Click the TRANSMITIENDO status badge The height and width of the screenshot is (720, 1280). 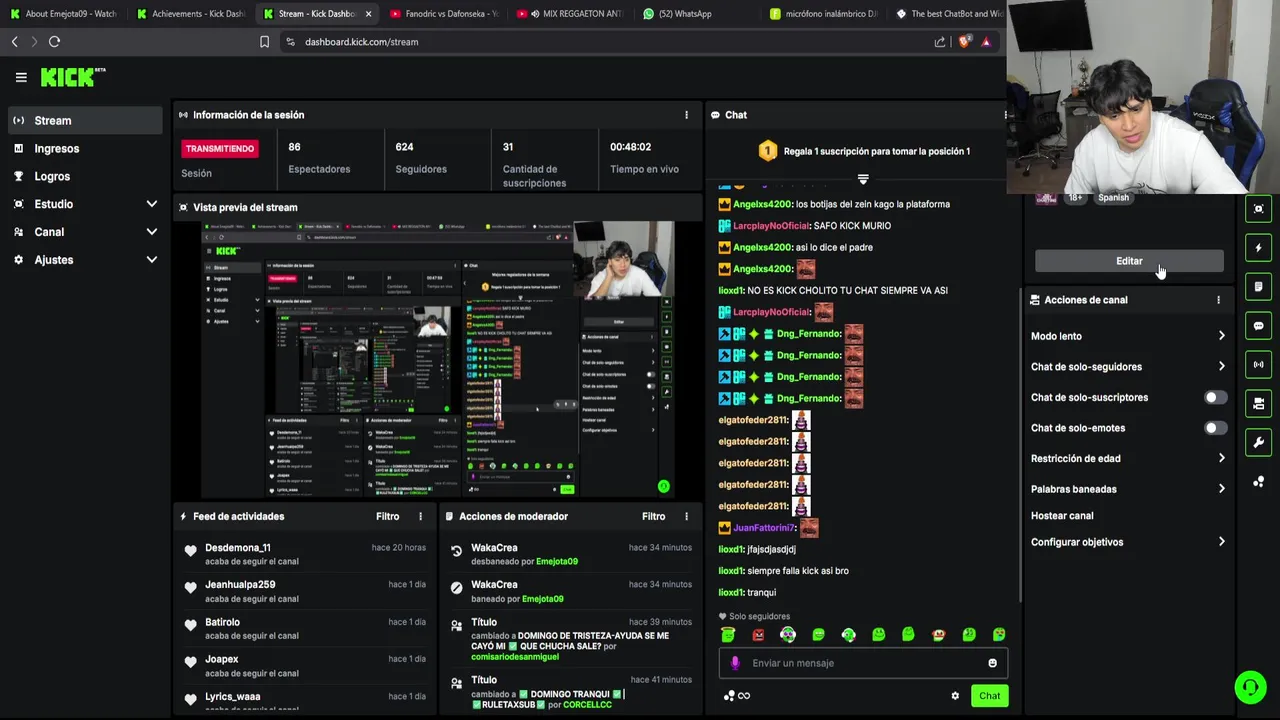(x=220, y=149)
